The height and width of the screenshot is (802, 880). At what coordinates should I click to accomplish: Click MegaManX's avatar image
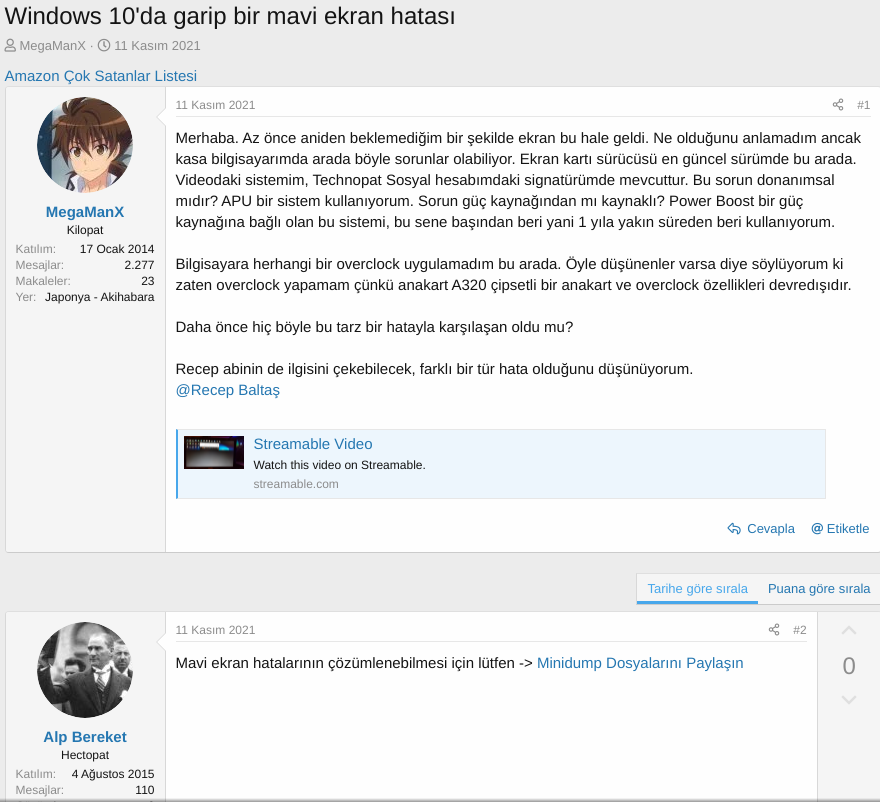click(x=84, y=144)
